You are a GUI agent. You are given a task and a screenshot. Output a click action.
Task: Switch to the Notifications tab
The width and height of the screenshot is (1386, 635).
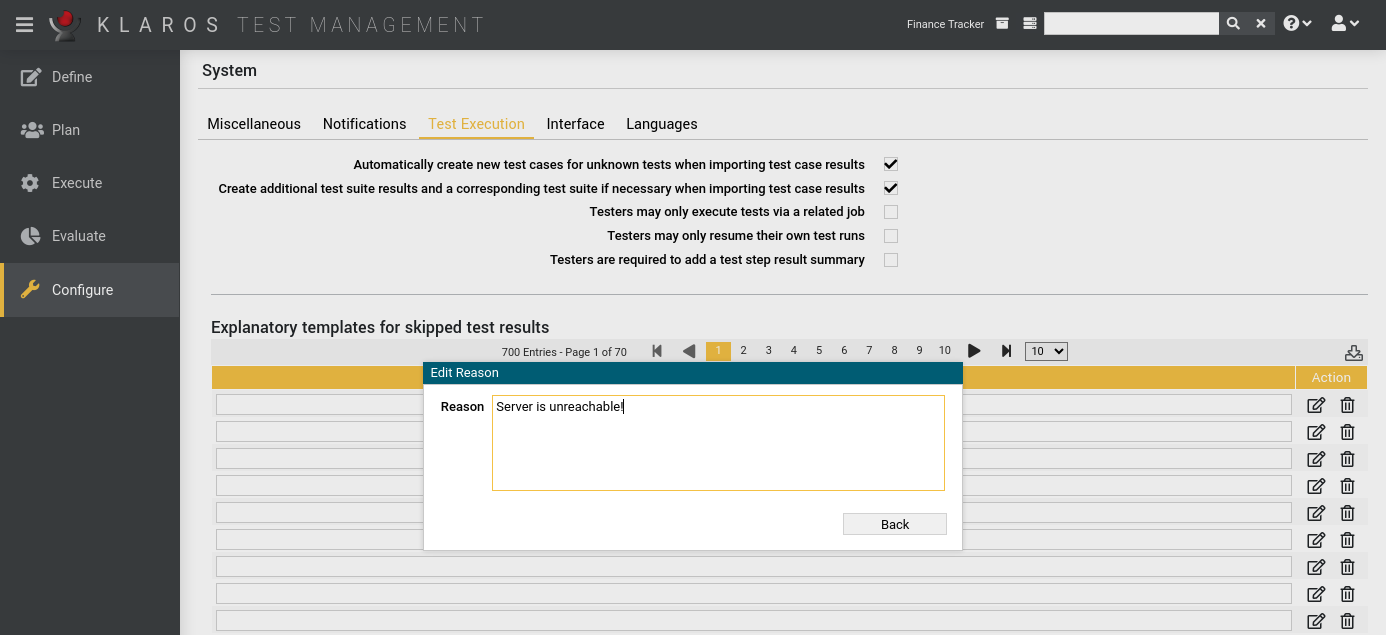tap(364, 123)
